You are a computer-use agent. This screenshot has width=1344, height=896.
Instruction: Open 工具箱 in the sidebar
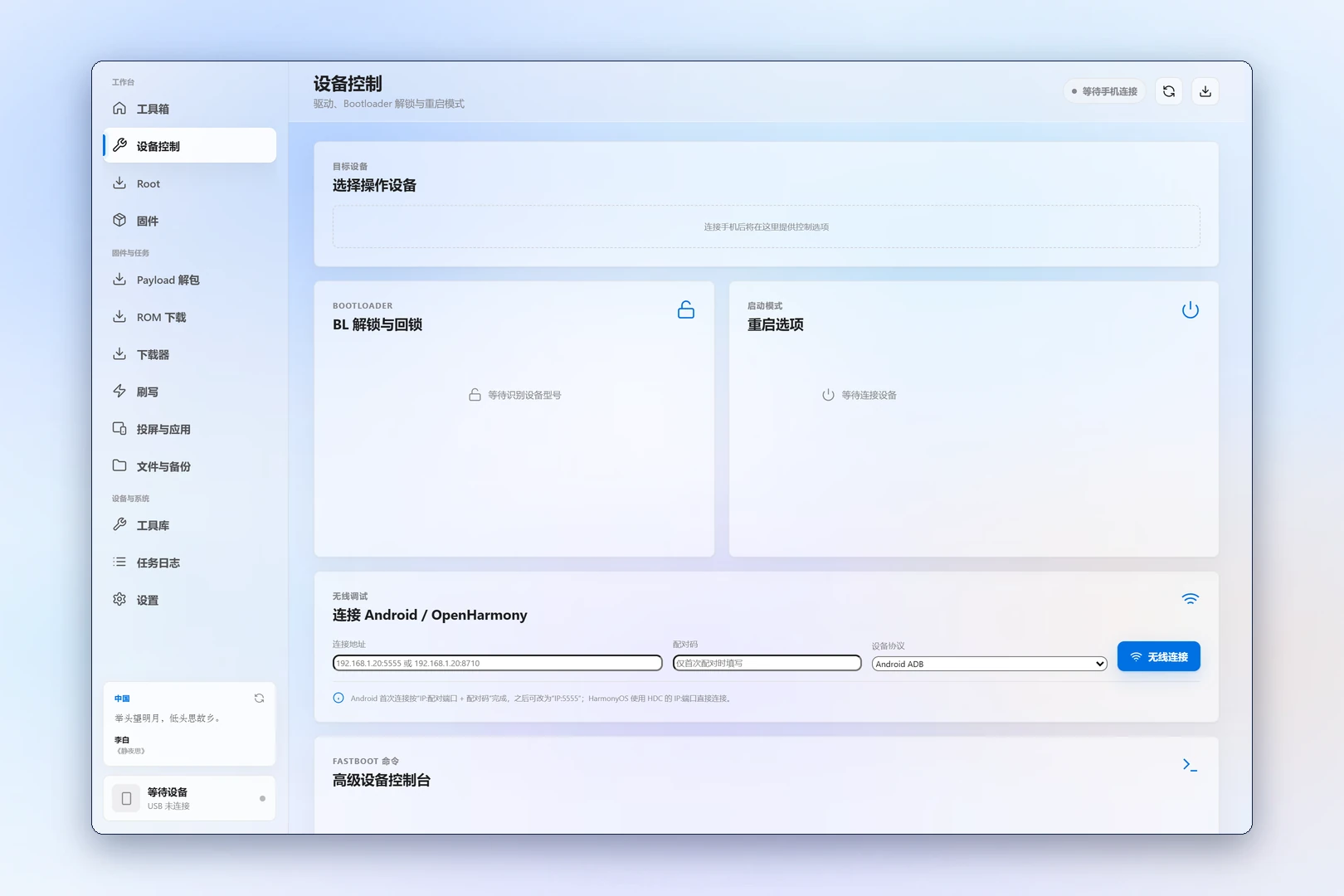pyautogui.click(x=189, y=109)
